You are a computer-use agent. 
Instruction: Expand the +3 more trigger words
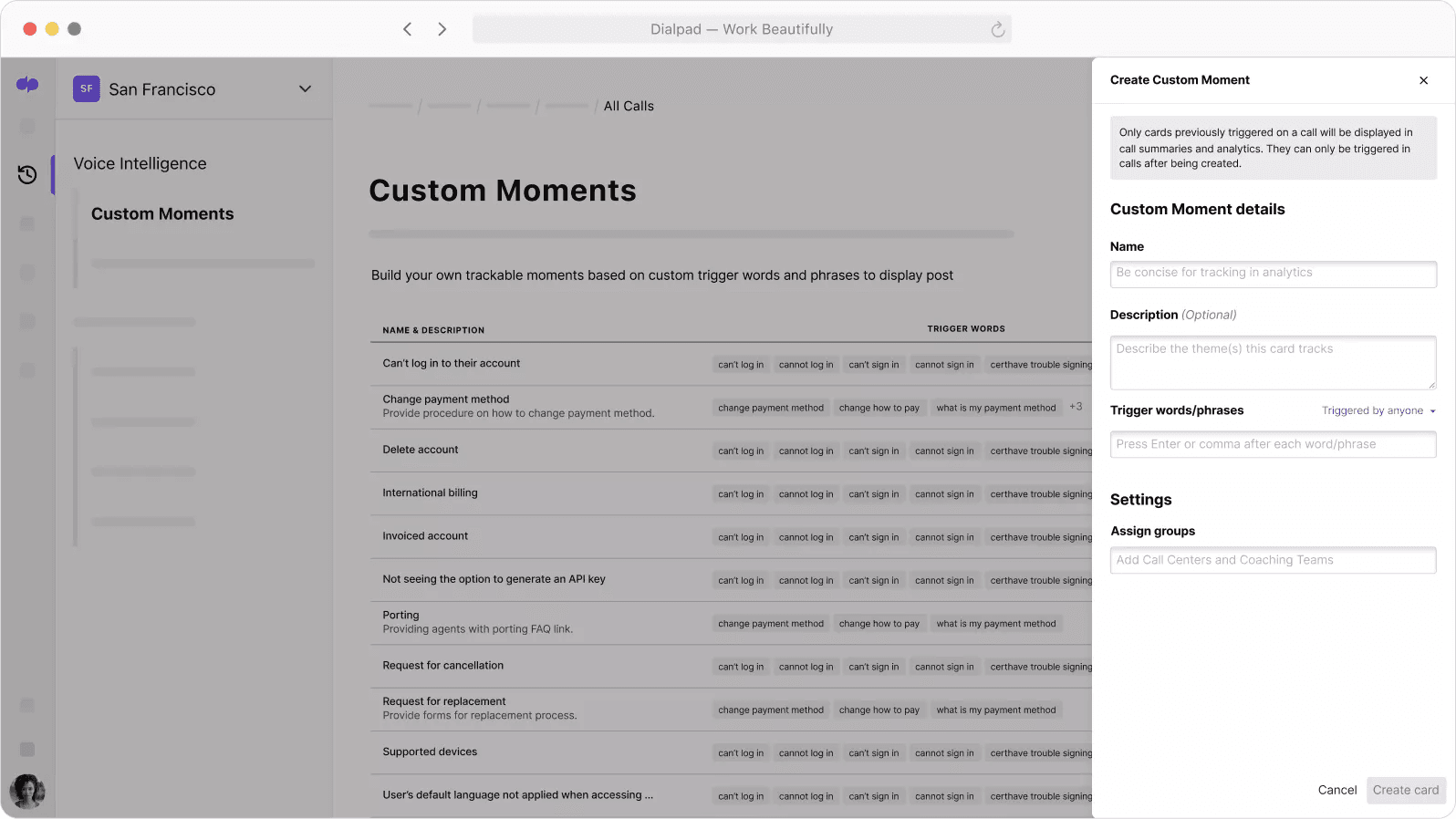point(1076,407)
